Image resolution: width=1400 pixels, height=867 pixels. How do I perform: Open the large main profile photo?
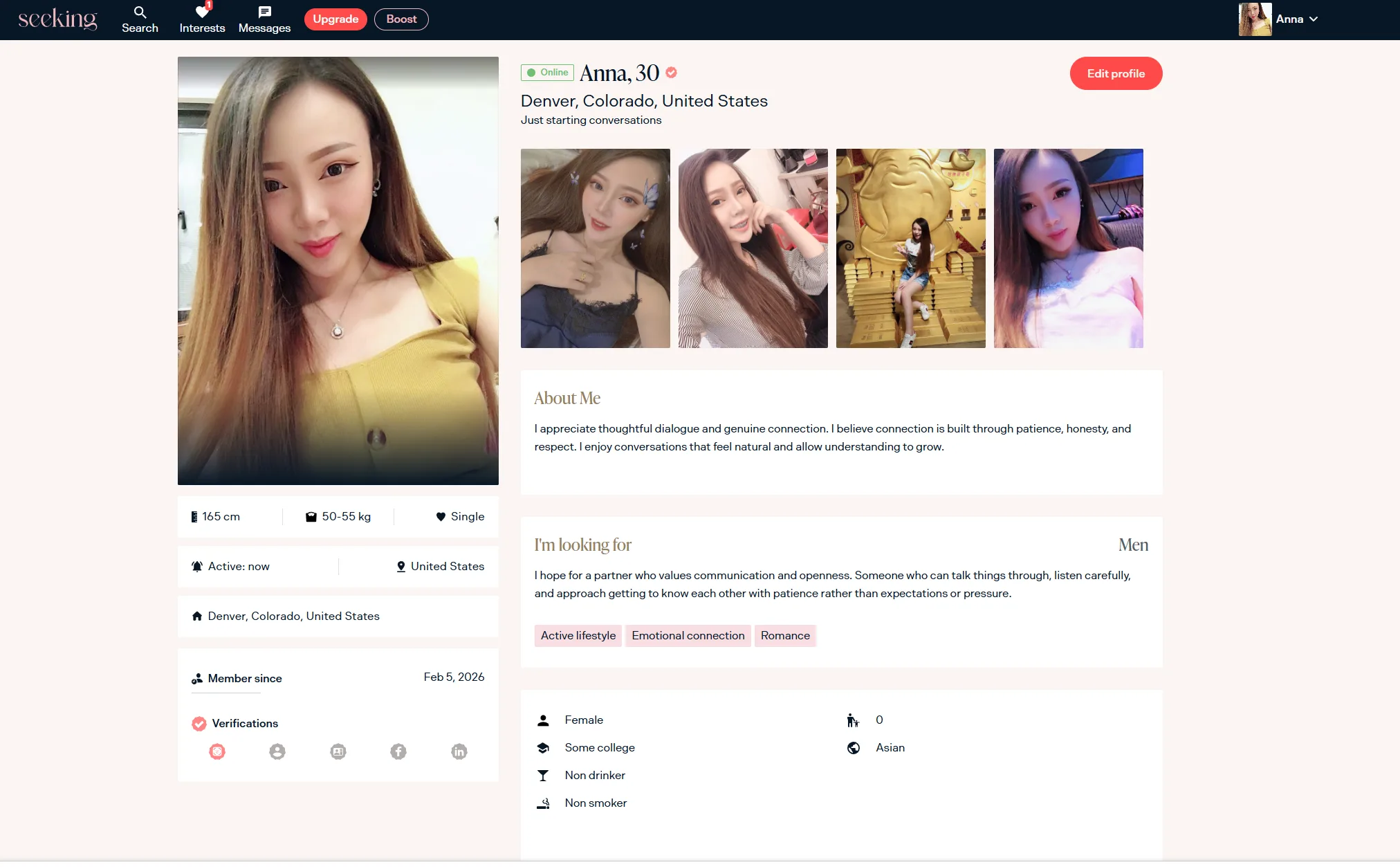pos(338,271)
